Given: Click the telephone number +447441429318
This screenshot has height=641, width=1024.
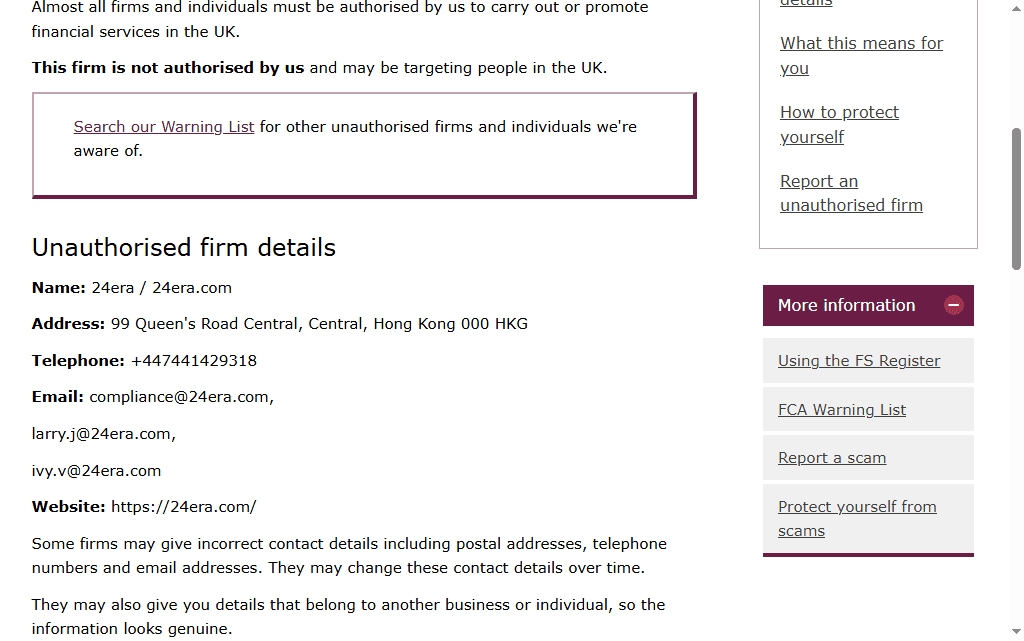Looking at the screenshot, I should (194, 360).
